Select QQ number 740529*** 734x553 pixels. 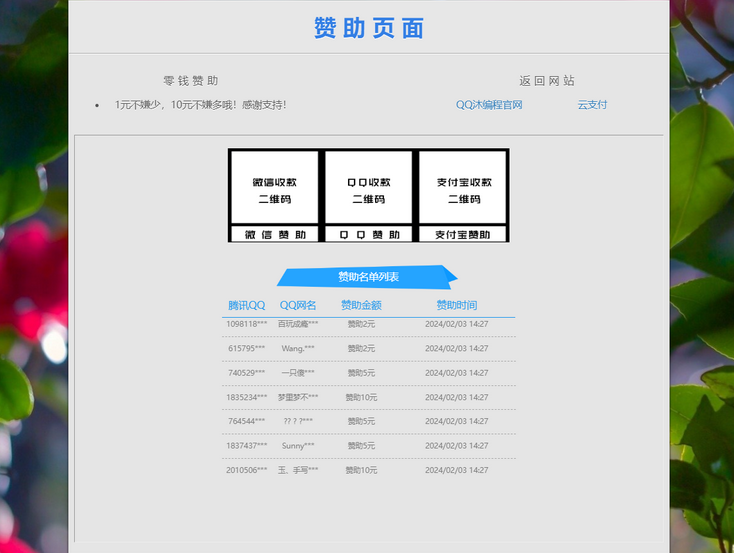[x=247, y=373]
